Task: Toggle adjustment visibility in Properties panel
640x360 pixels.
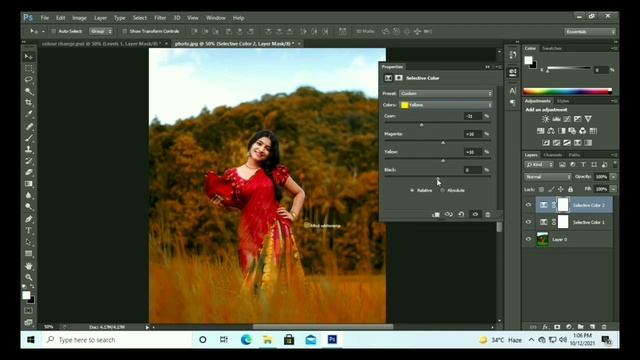Action: (x=475, y=214)
